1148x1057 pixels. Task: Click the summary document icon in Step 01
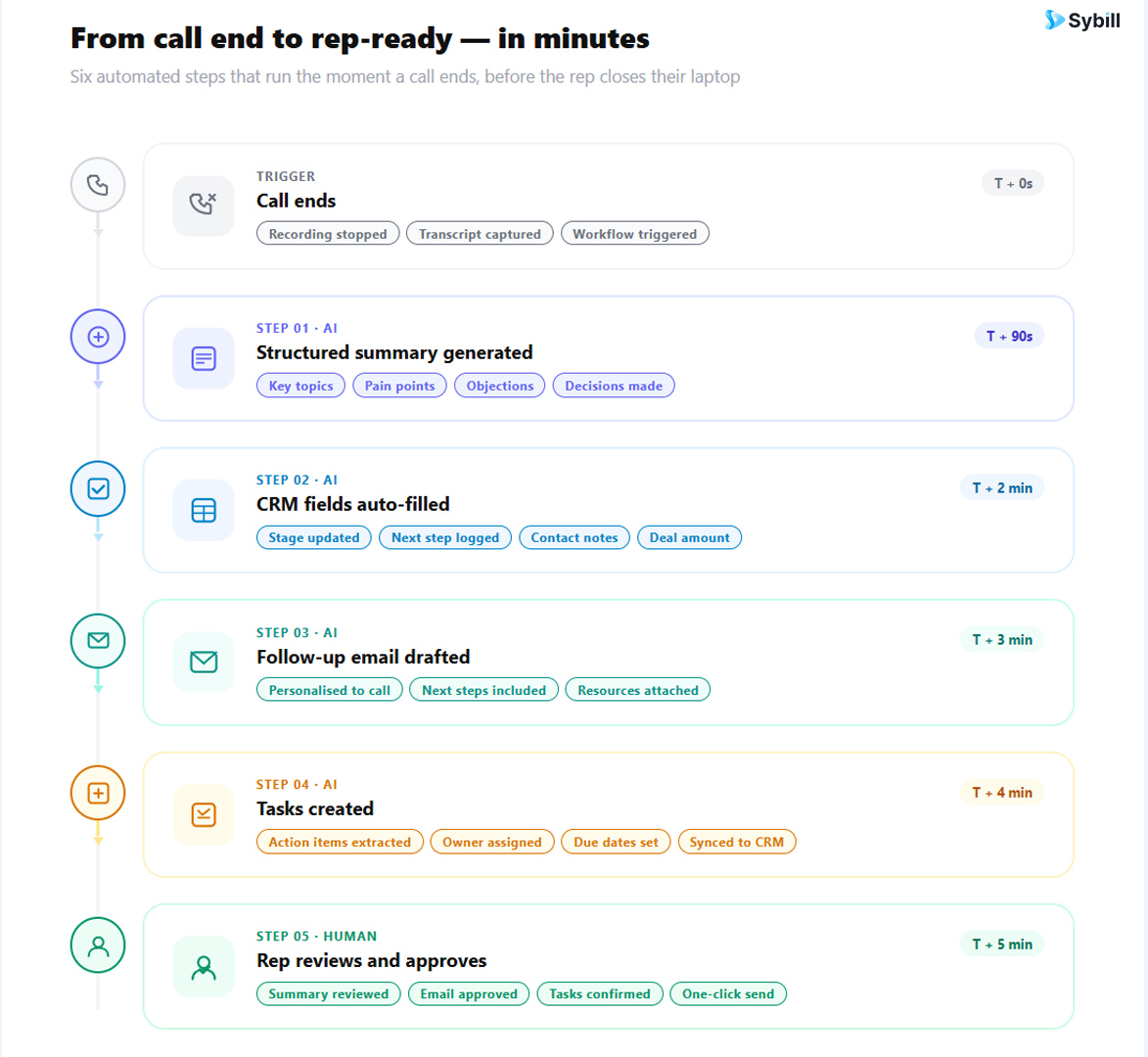coord(204,358)
